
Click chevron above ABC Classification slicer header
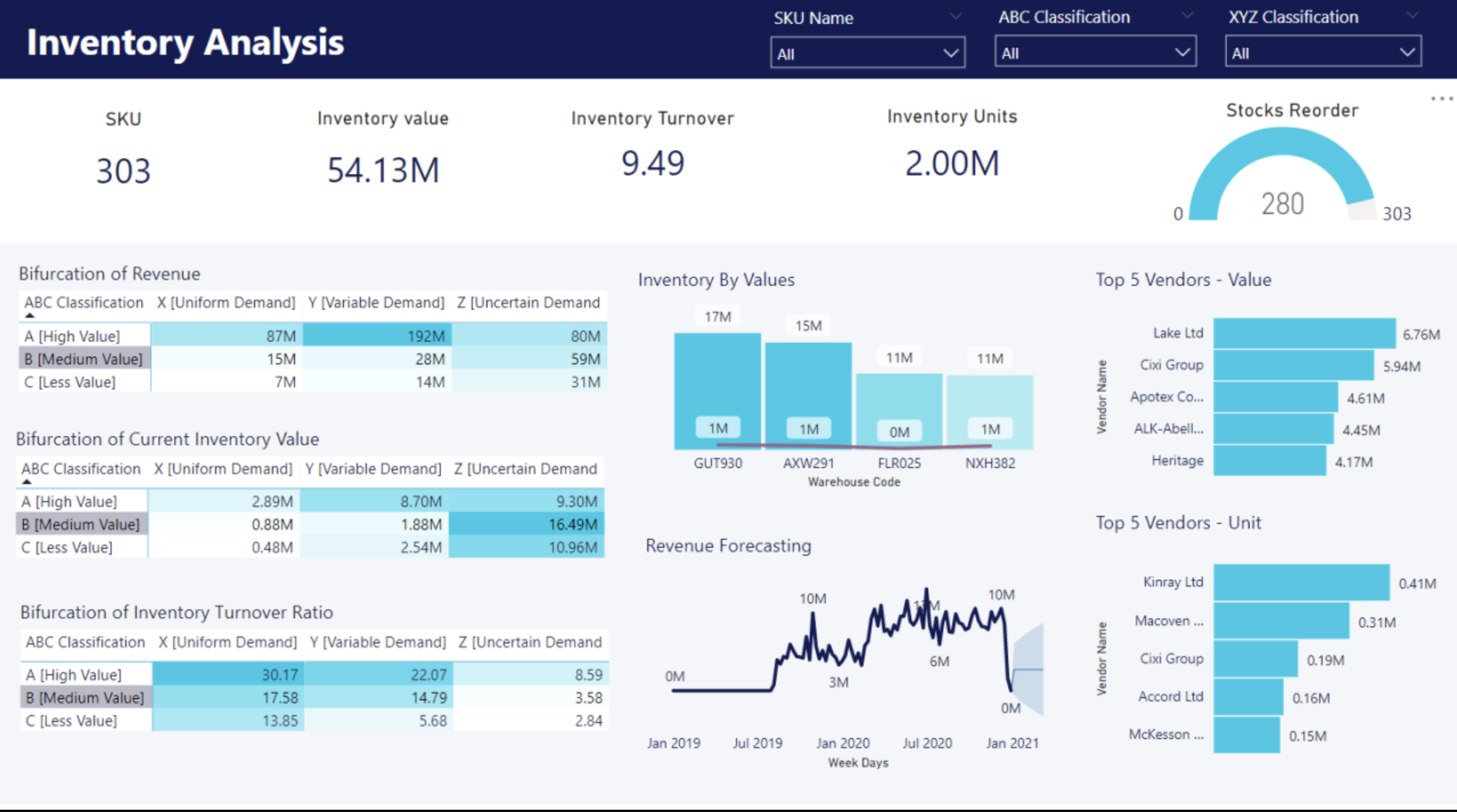pyautogui.click(x=1187, y=15)
